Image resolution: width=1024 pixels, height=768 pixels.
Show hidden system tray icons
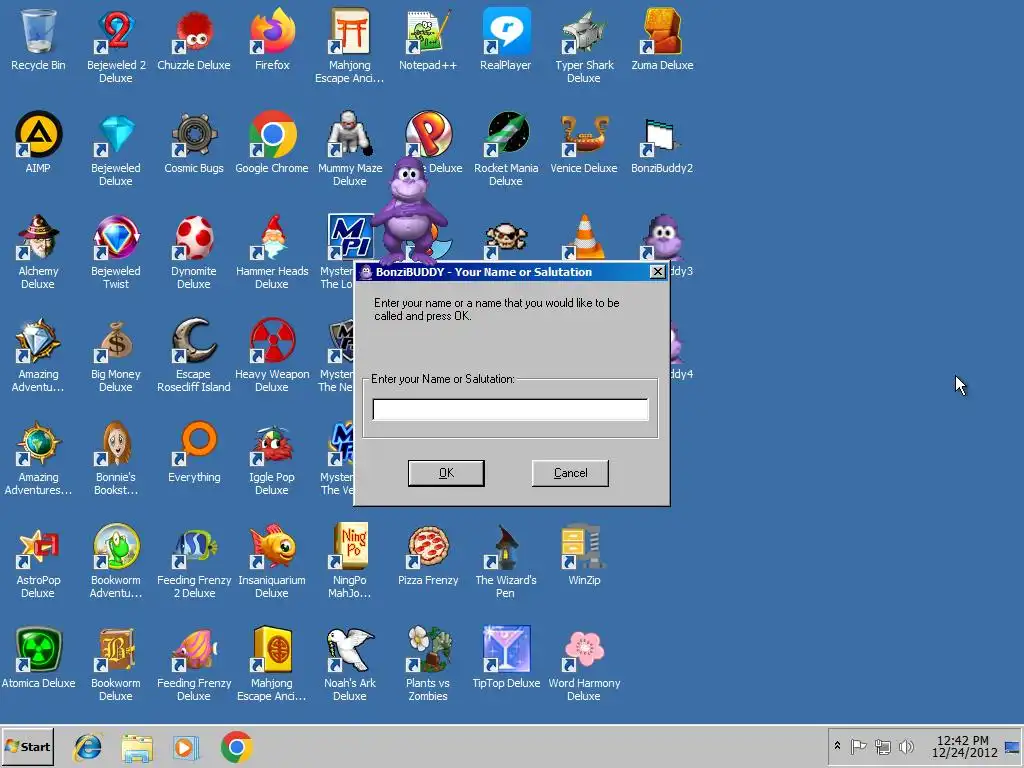pos(837,746)
